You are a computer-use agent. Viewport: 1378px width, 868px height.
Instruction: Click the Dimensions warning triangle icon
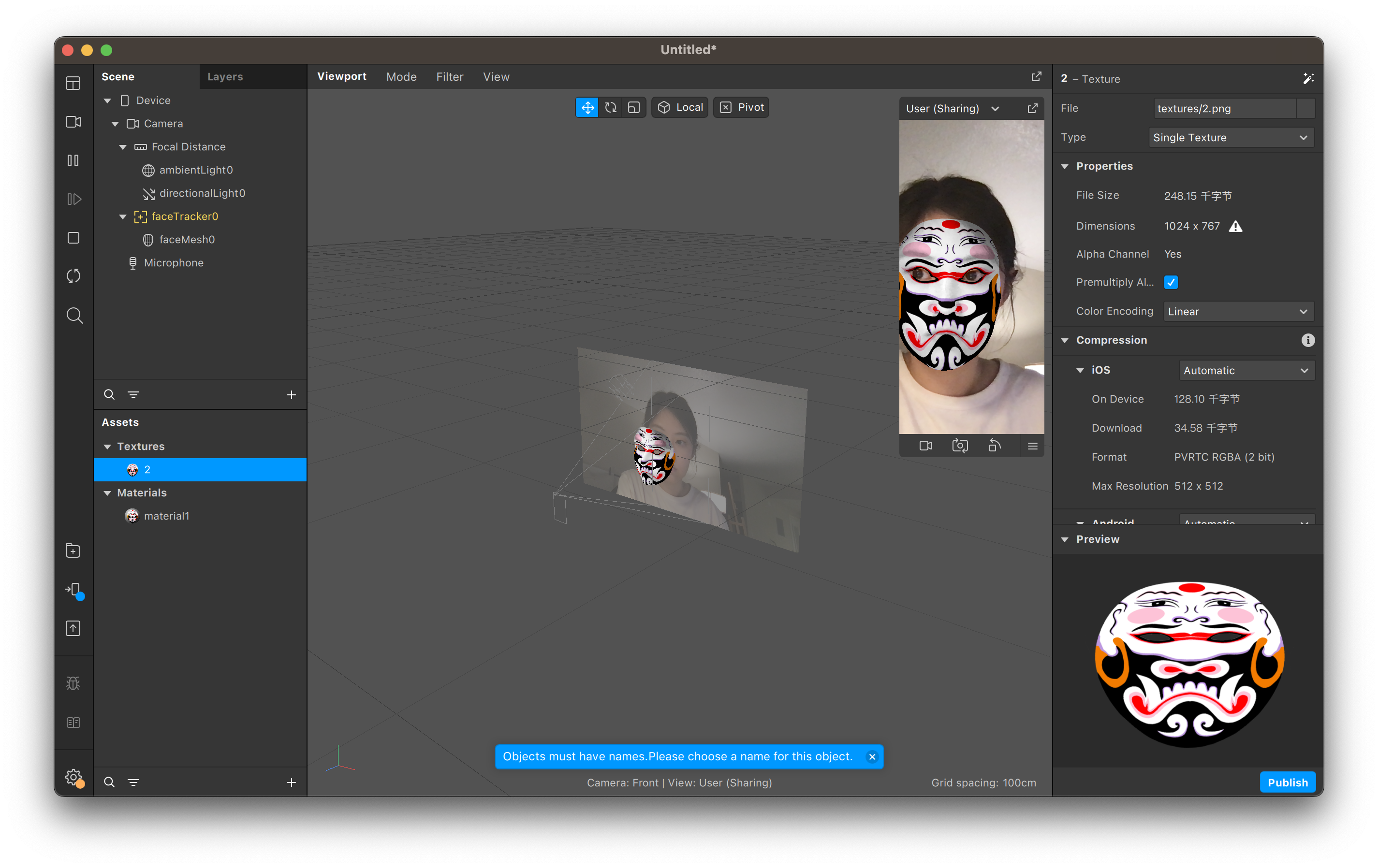pos(1235,226)
